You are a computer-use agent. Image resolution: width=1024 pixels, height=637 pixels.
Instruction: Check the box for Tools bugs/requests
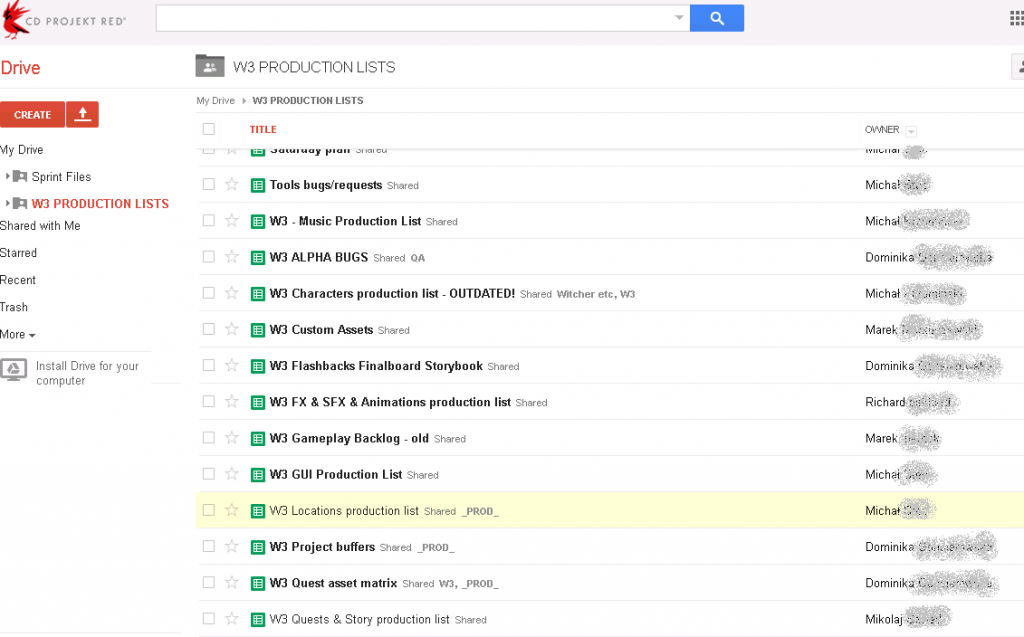coord(208,184)
